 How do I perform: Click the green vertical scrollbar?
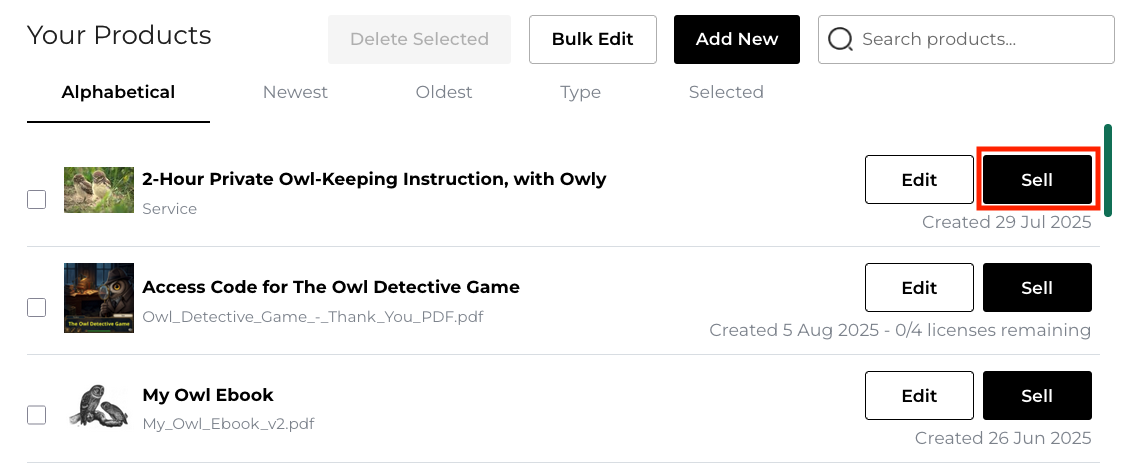point(1107,170)
